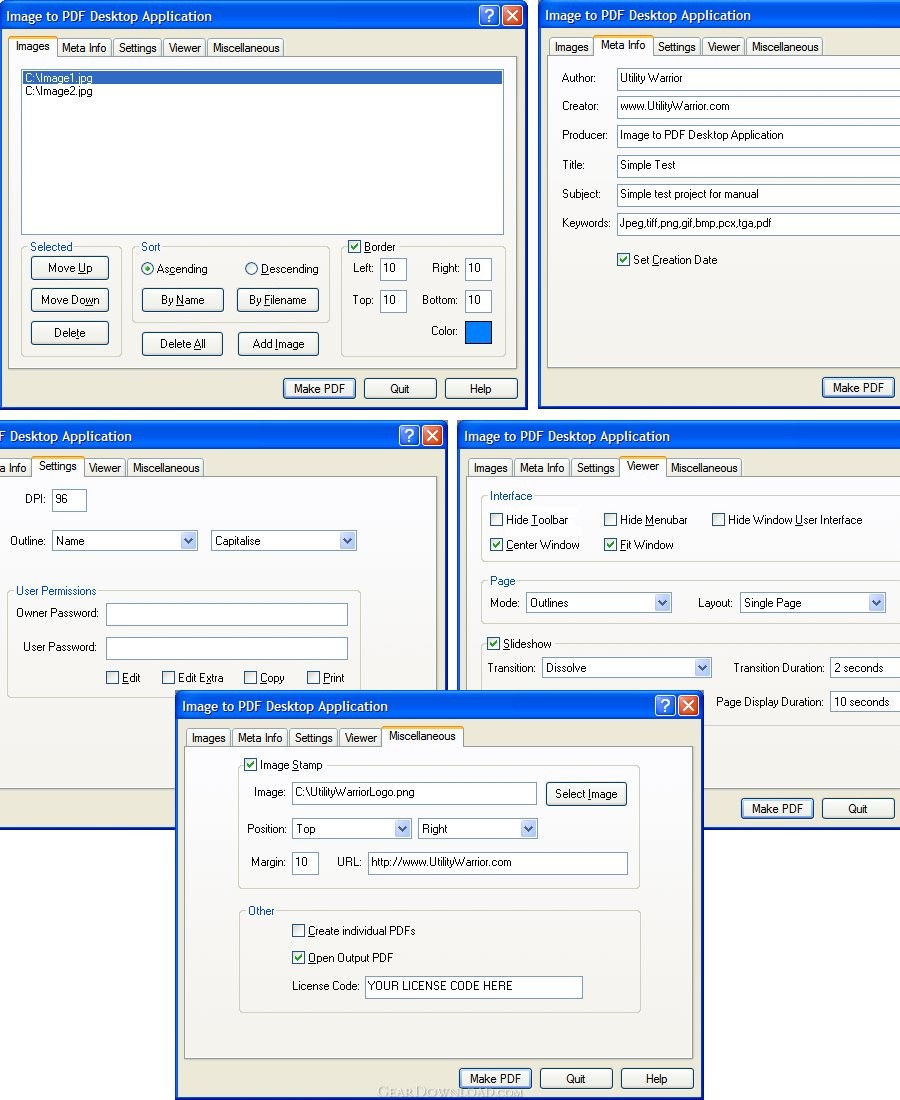
Task: Sort images By Name
Action: [x=182, y=300]
